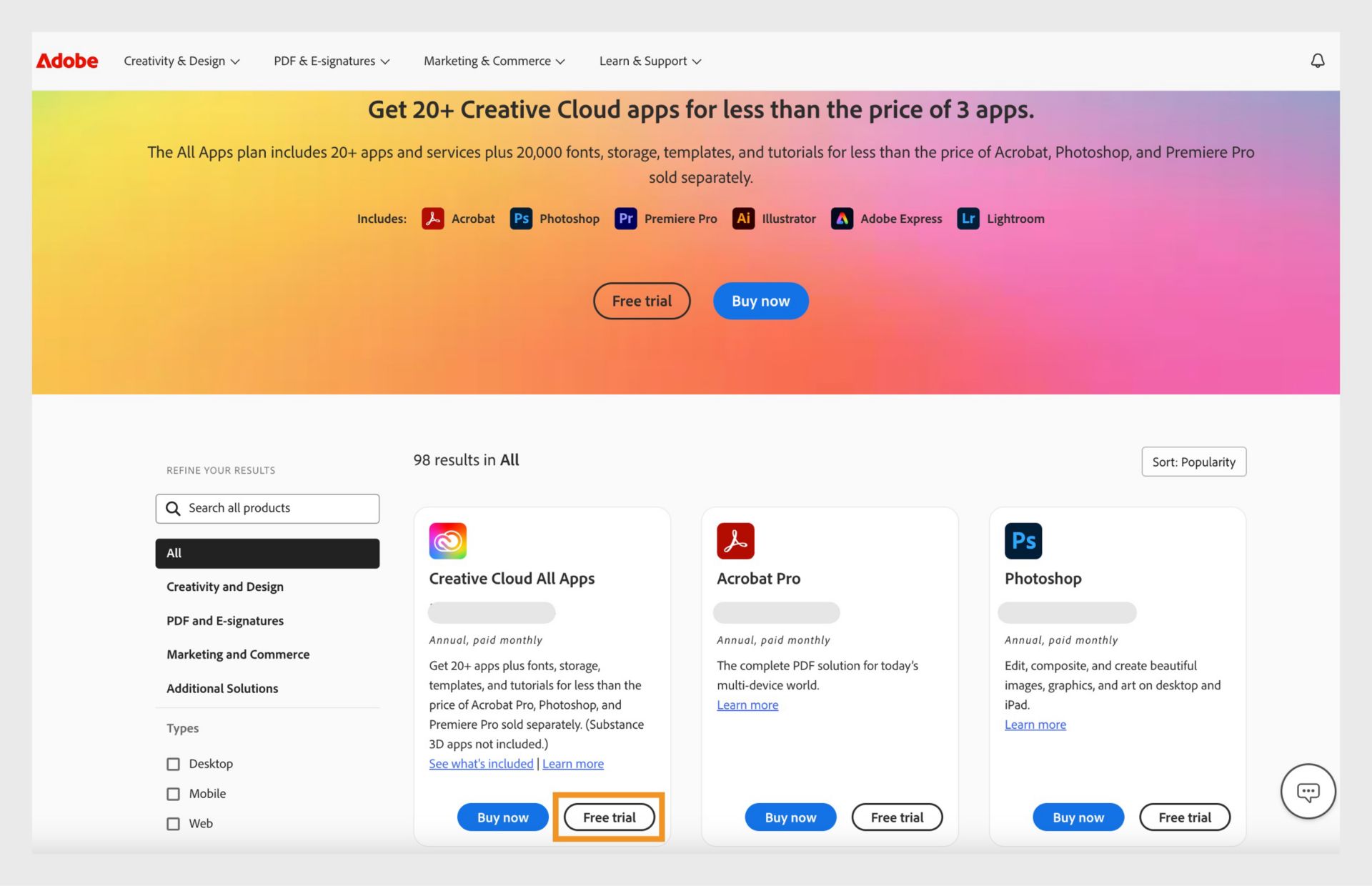Select the Creativity and Design category
The height and width of the screenshot is (886, 1372).
[x=225, y=586]
